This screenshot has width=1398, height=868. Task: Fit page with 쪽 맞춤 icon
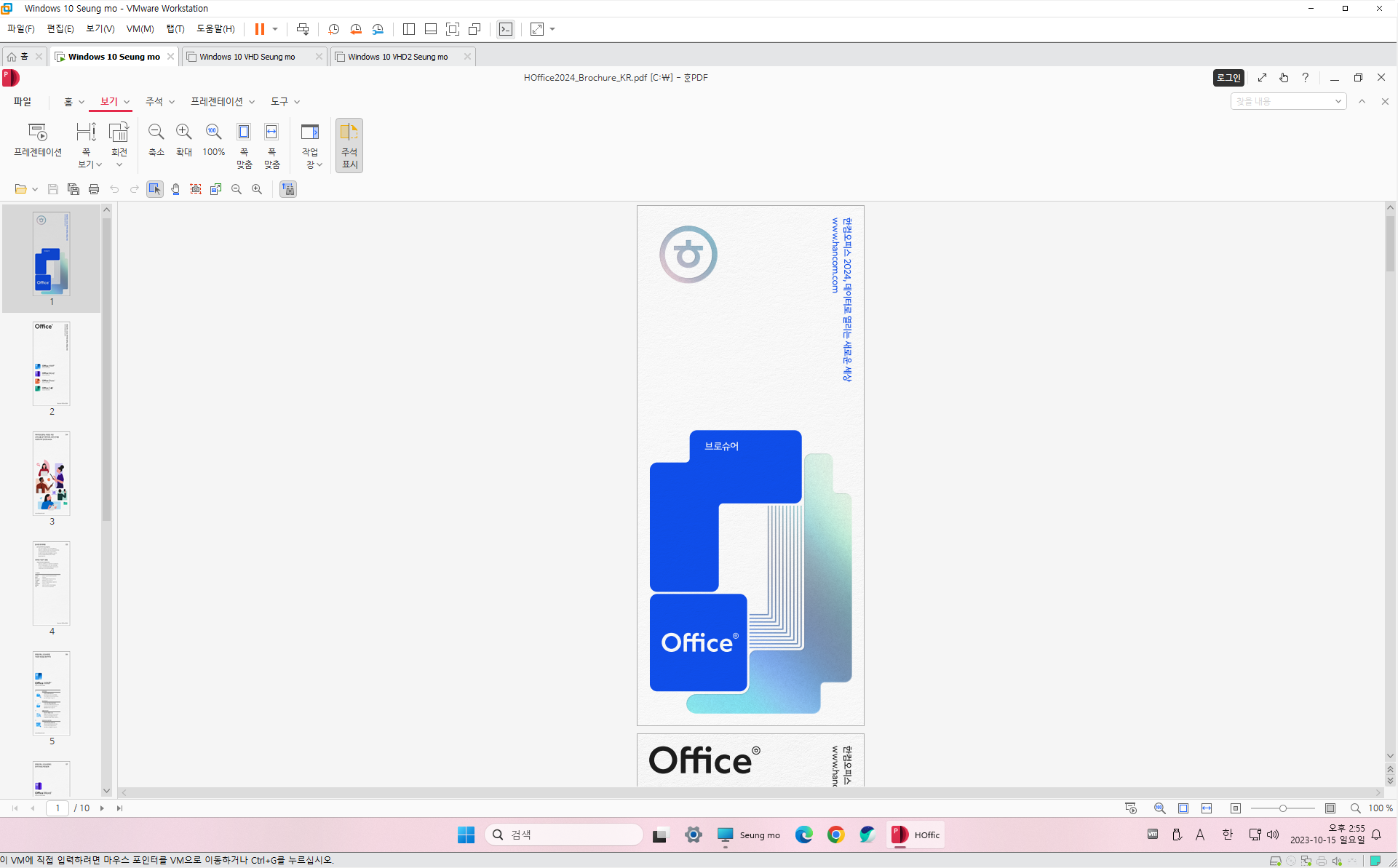[x=244, y=146]
